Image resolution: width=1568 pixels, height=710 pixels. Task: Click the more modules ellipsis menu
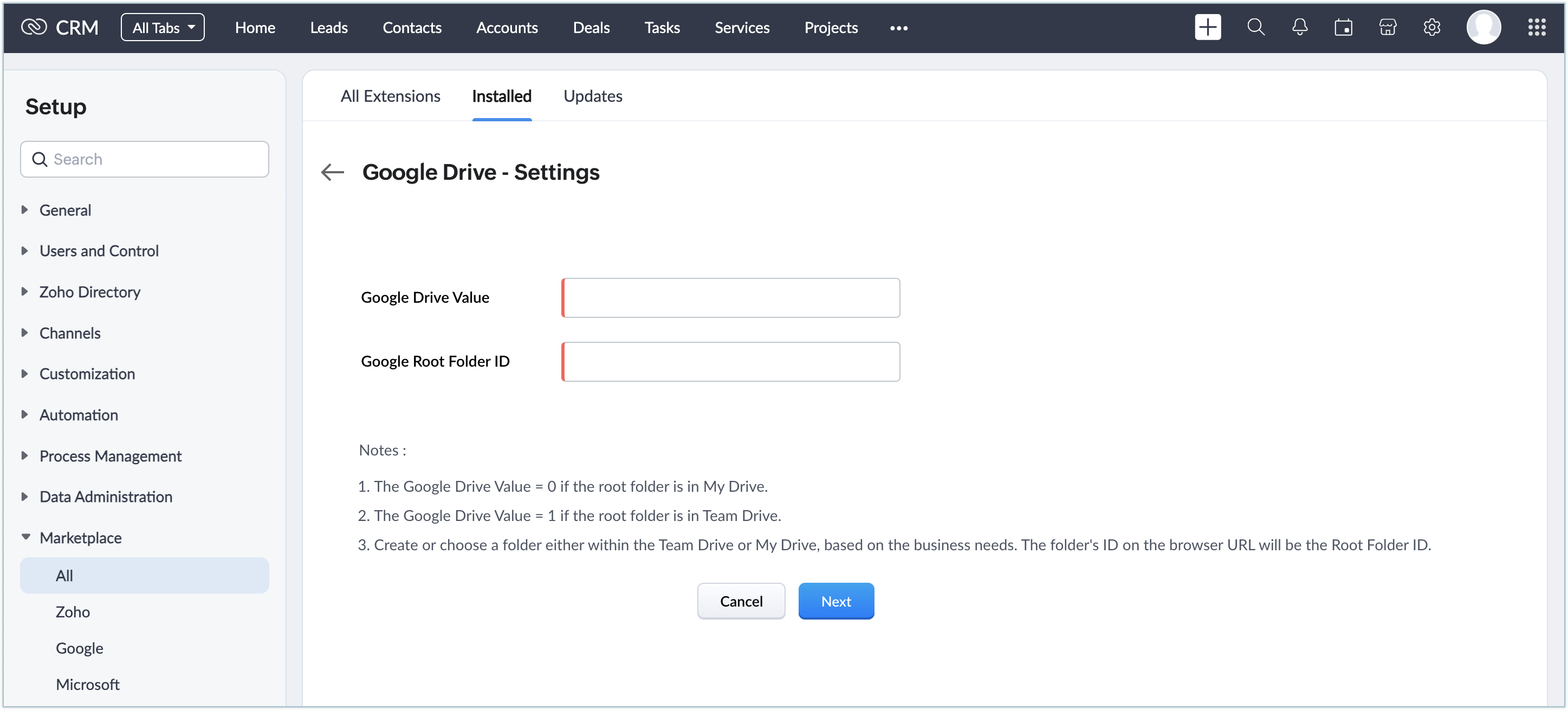pos(898,28)
